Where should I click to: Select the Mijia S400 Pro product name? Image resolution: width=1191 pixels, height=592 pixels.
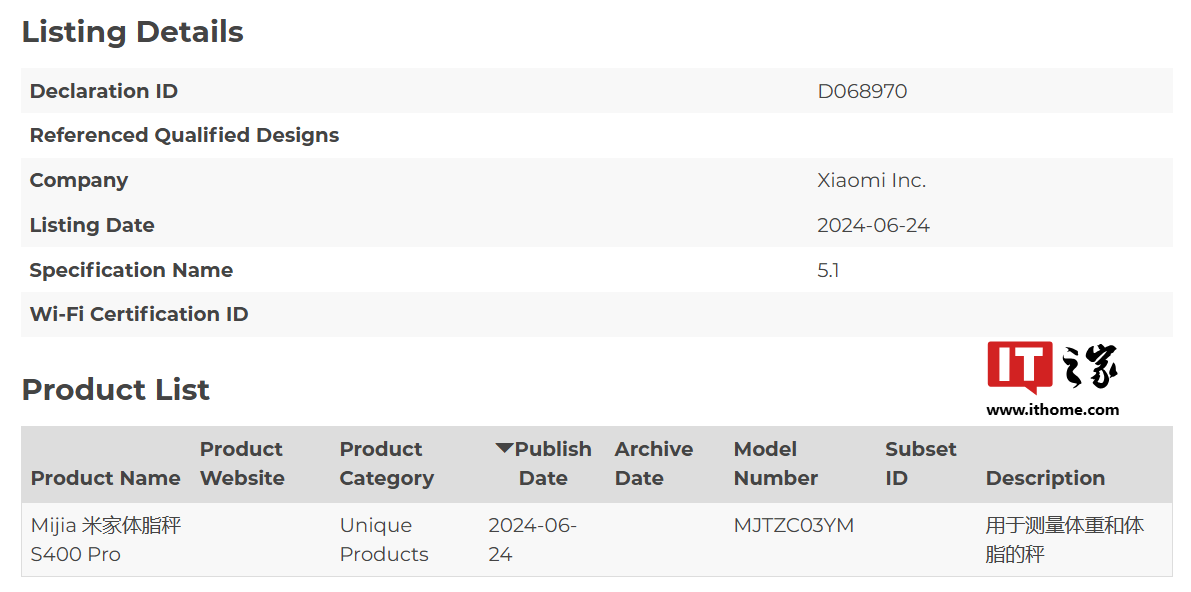[x=105, y=540]
